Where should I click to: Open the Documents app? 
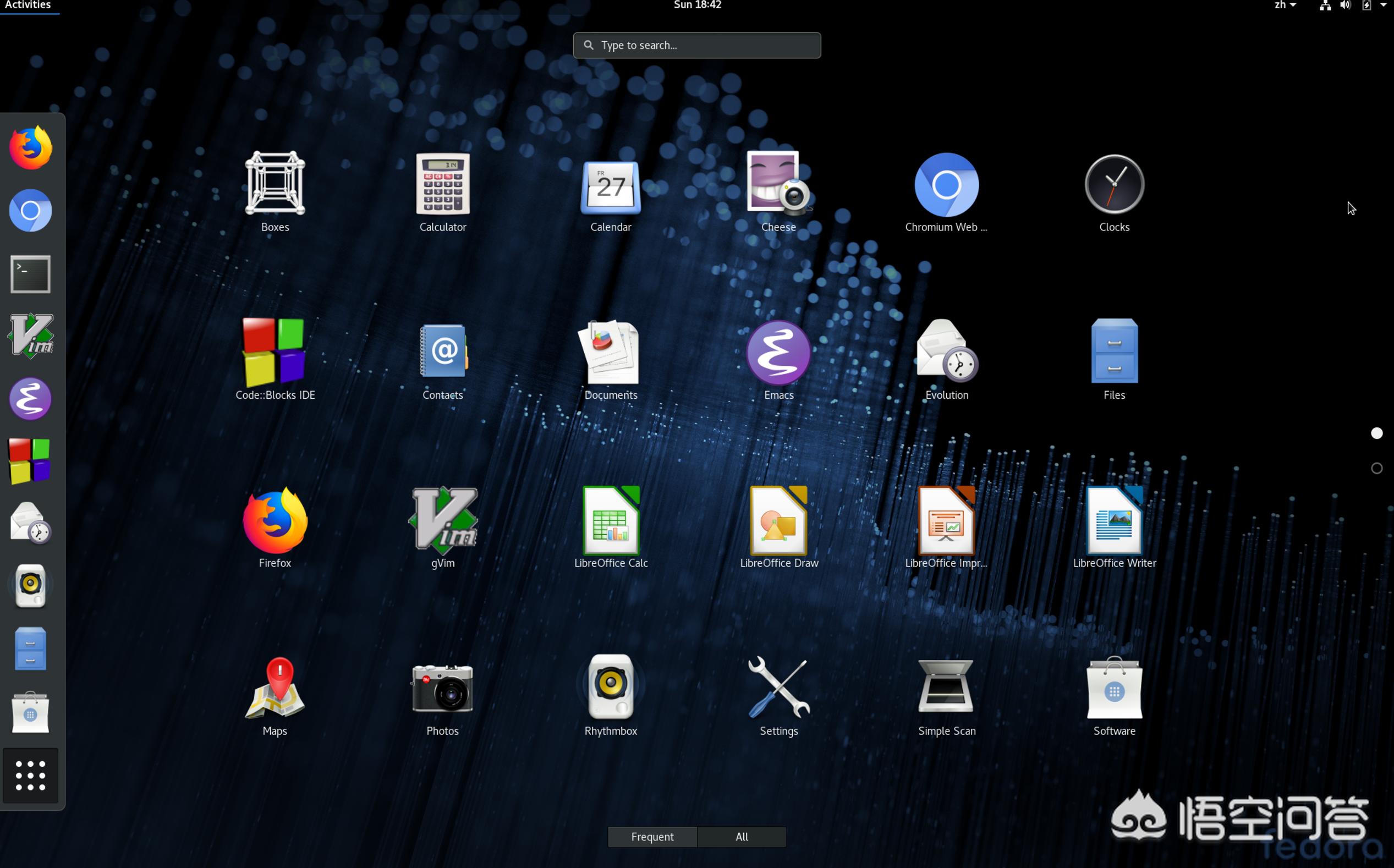(610, 359)
